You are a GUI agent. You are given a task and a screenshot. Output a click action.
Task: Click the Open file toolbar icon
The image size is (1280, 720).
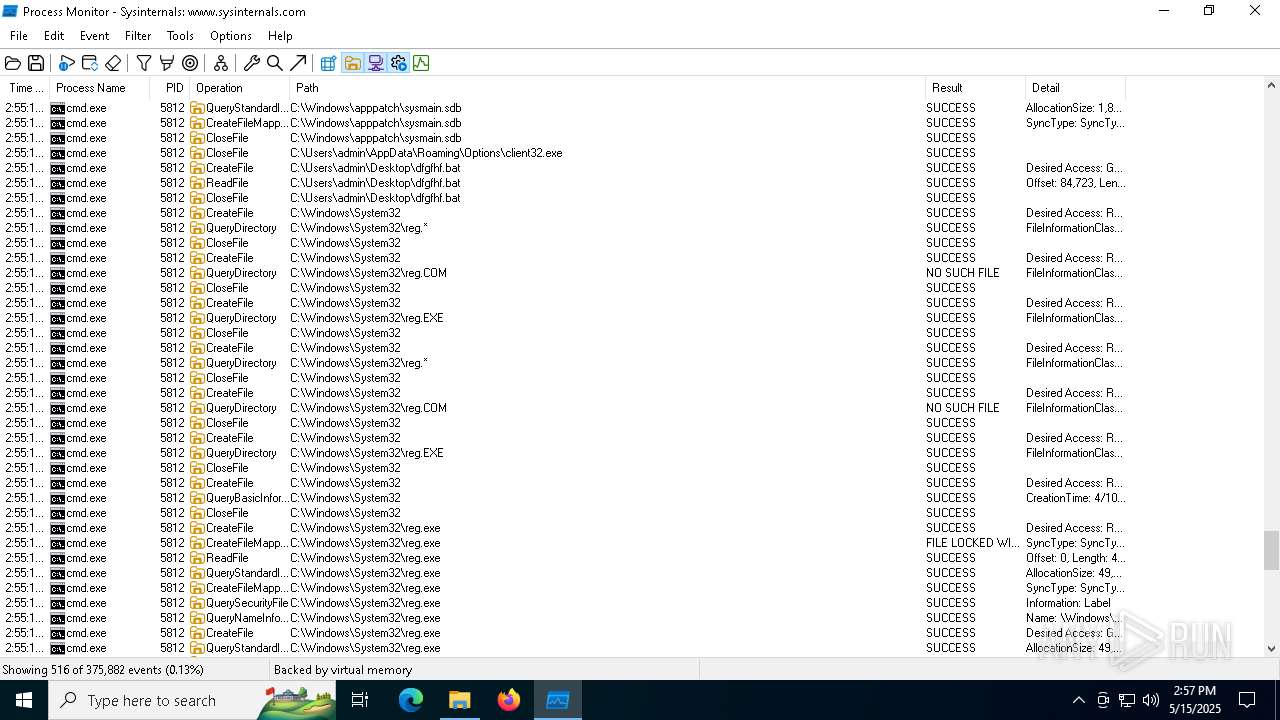point(13,63)
